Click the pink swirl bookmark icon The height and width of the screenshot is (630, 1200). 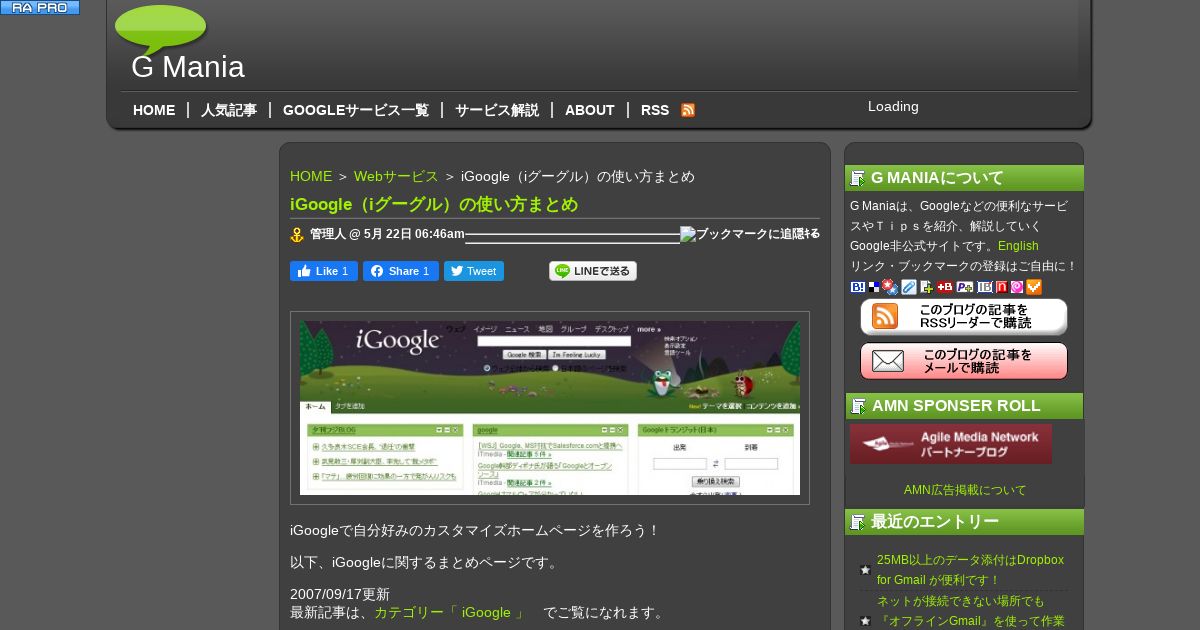tap(1017, 287)
